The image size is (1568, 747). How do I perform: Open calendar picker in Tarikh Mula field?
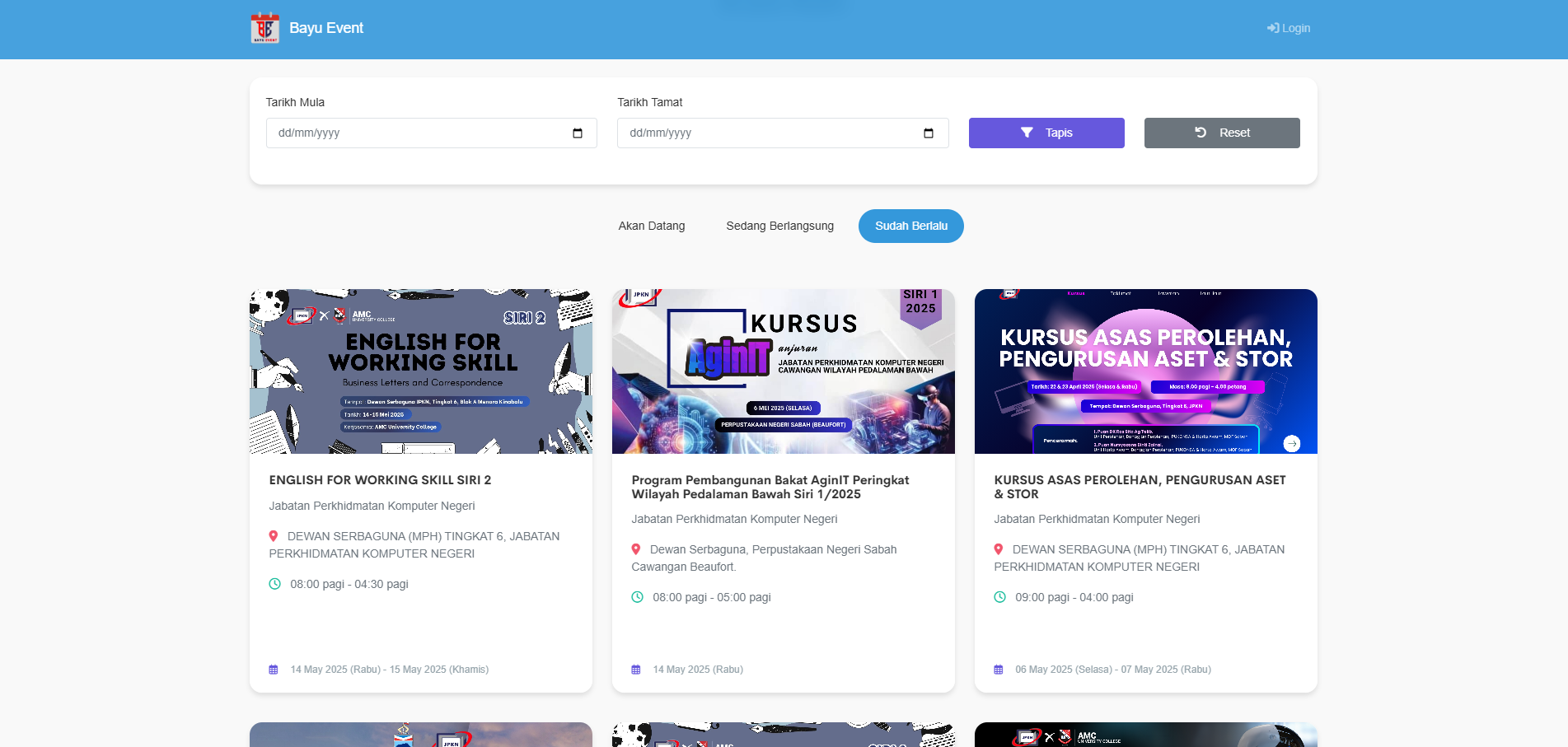(x=577, y=133)
